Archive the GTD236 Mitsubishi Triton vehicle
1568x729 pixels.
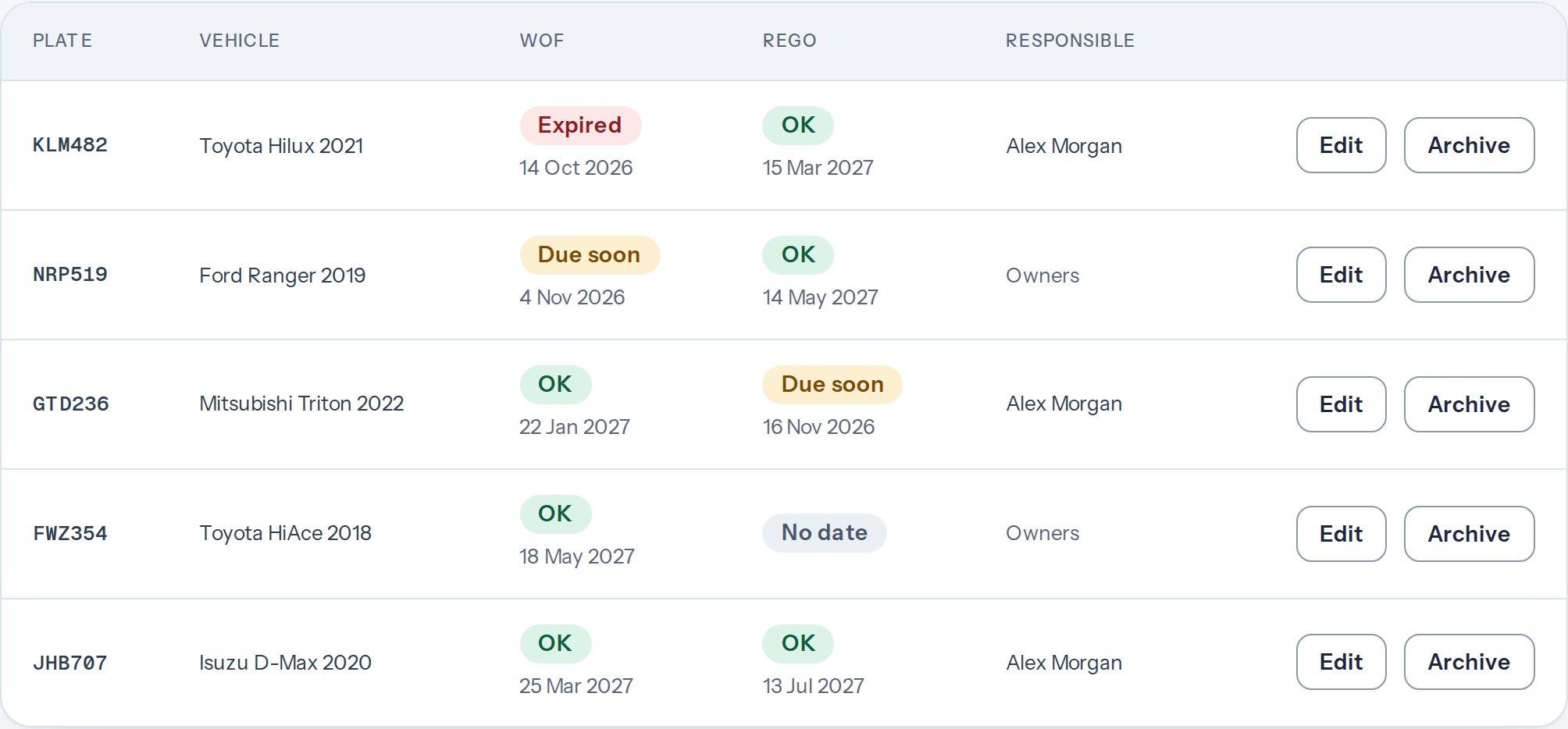coord(1469,404)
